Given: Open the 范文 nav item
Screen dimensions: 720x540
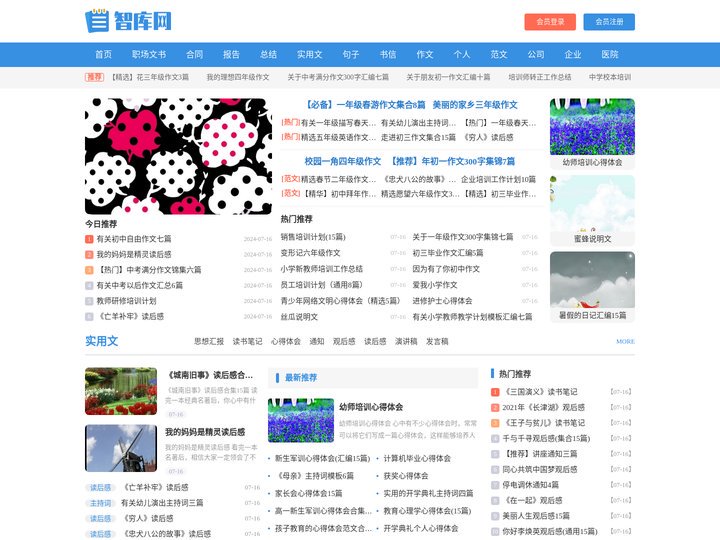Looking at the screenshot, I should pos(499,55).
